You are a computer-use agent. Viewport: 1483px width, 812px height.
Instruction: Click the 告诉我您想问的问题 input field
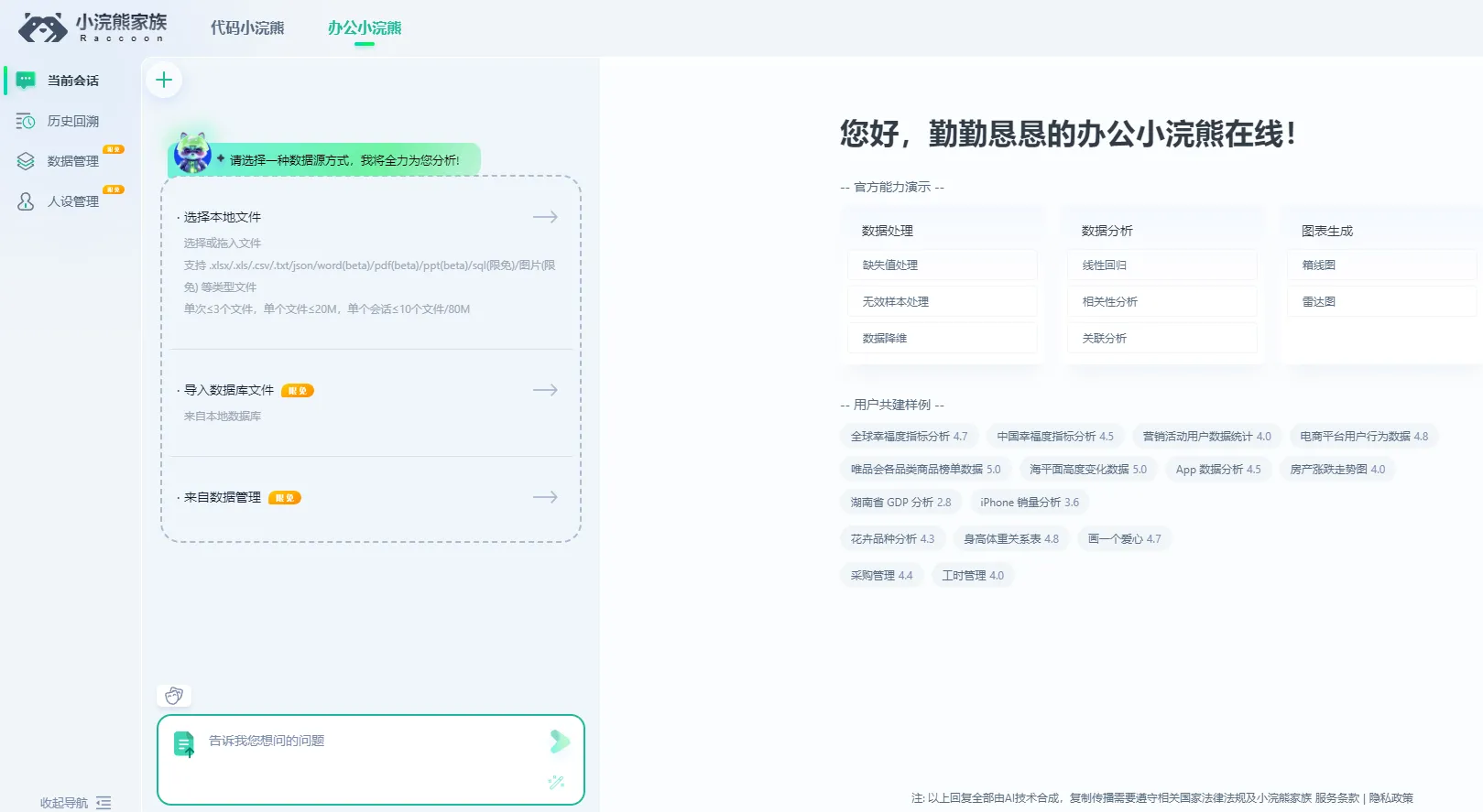point(366,741)
